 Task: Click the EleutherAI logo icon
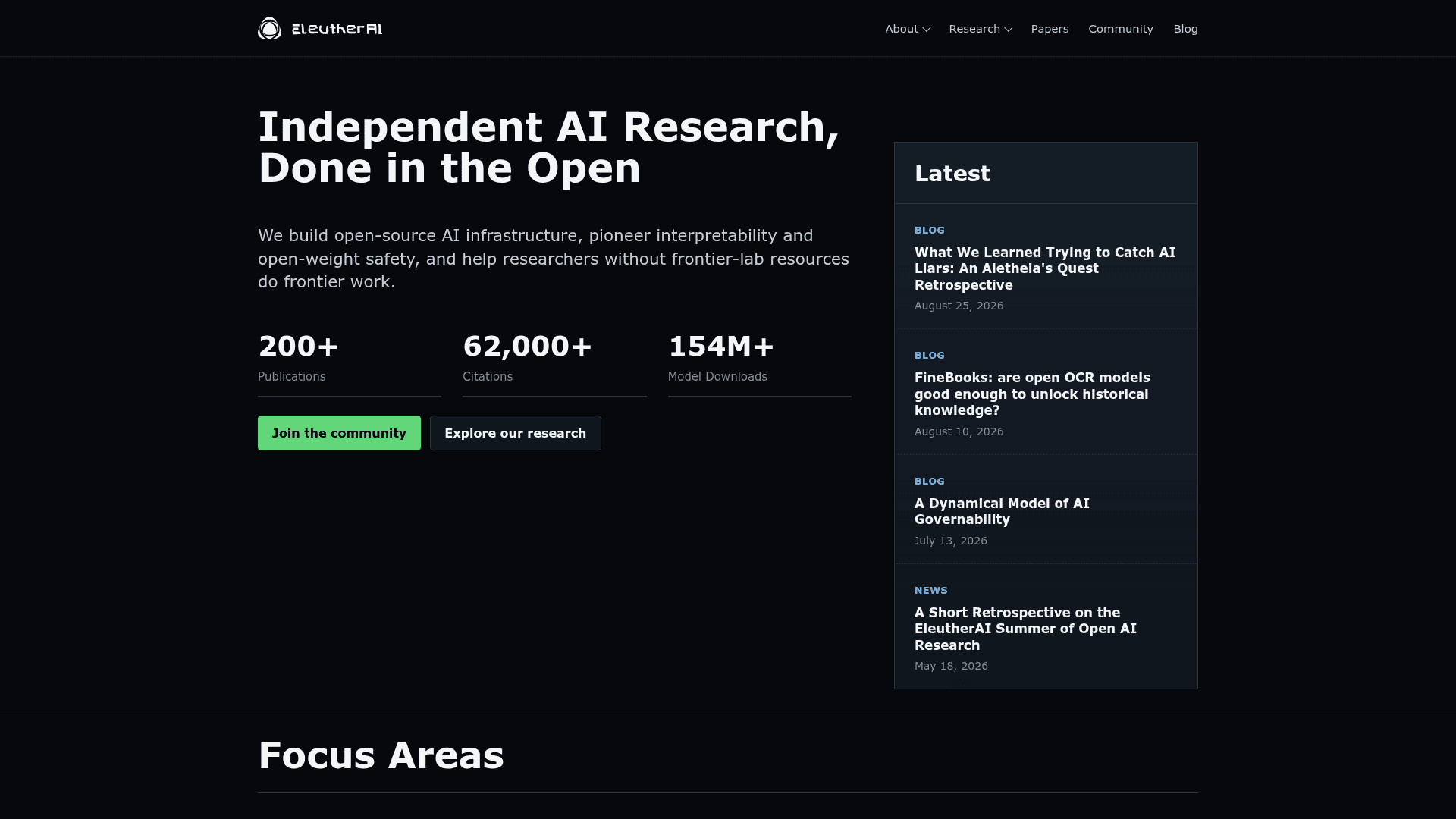click(x=269, y=28)
